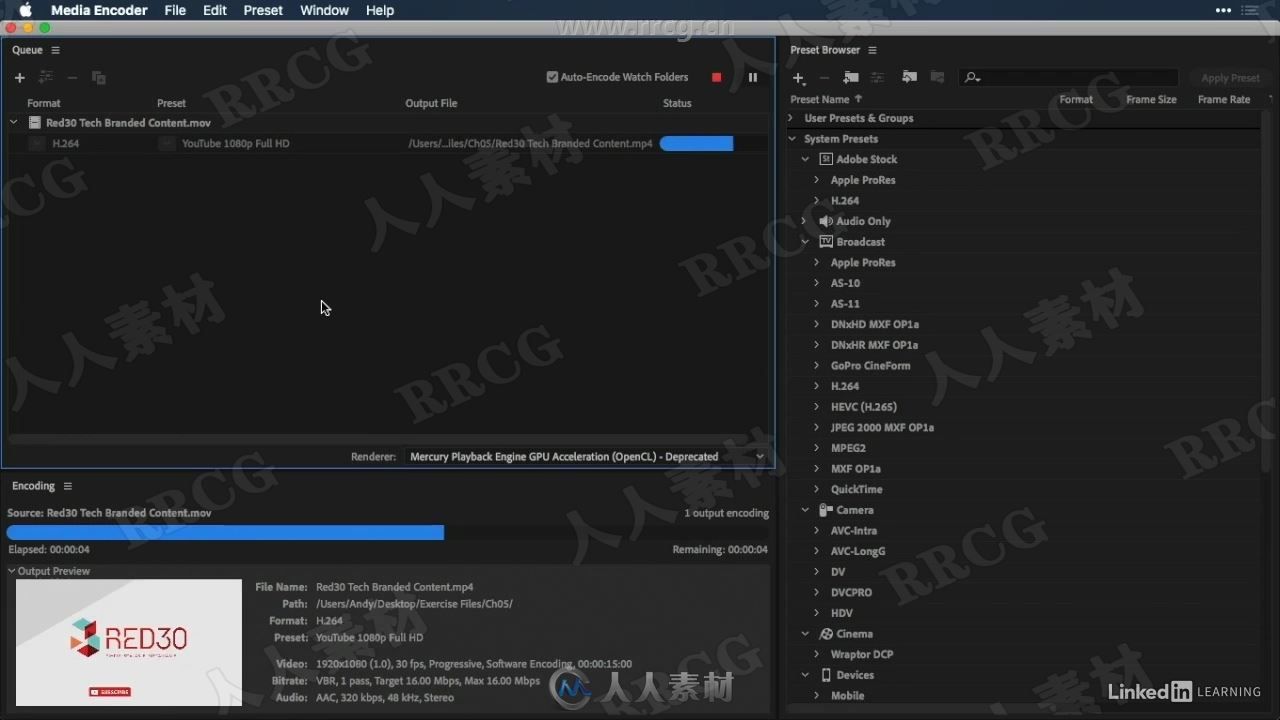The width and height of the screenshot is (1280, 720).
Task: Click the Devices phone icon
Action: click(x=826, y=675)
